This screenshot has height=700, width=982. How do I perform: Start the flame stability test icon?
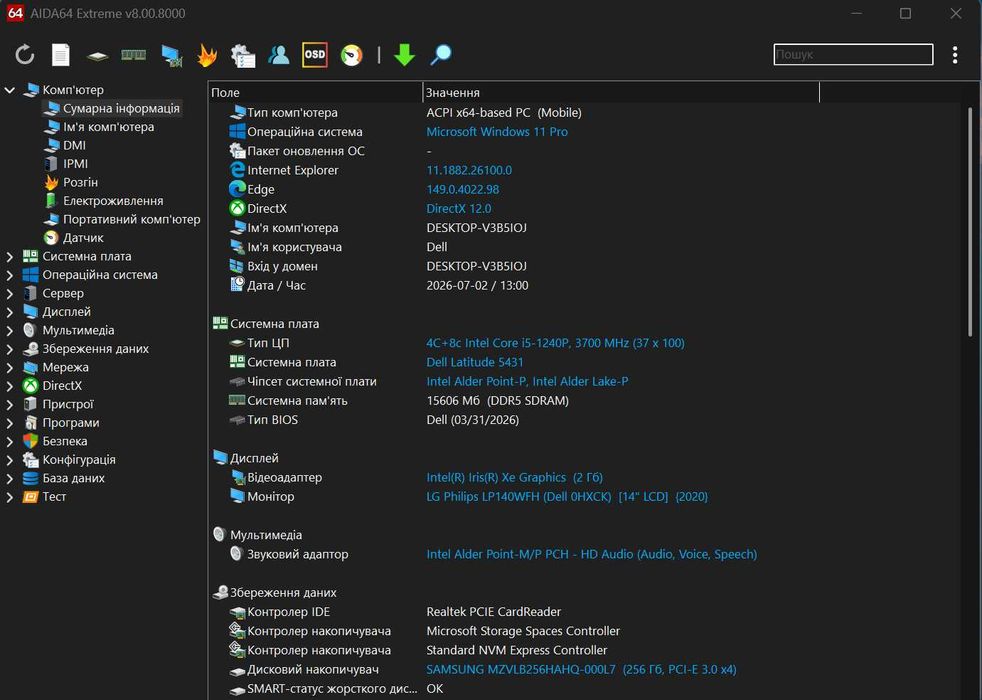coord(207,55)
